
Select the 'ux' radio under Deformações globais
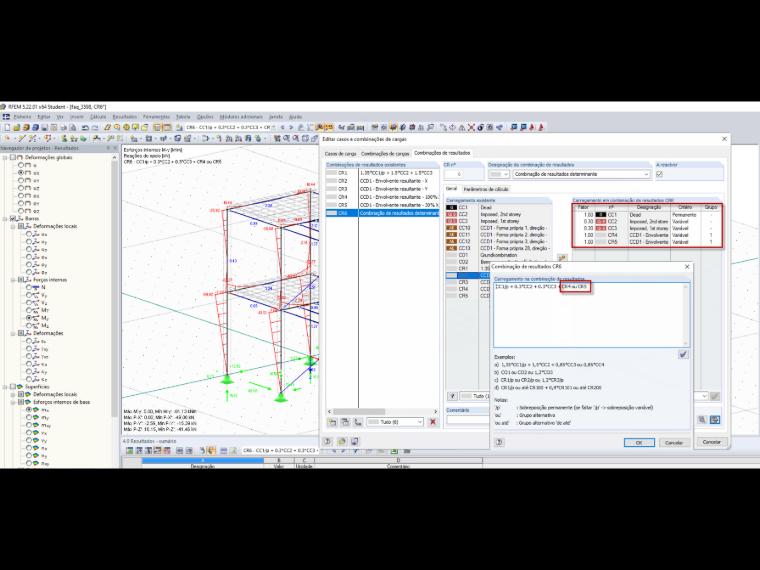pos(21,173)
